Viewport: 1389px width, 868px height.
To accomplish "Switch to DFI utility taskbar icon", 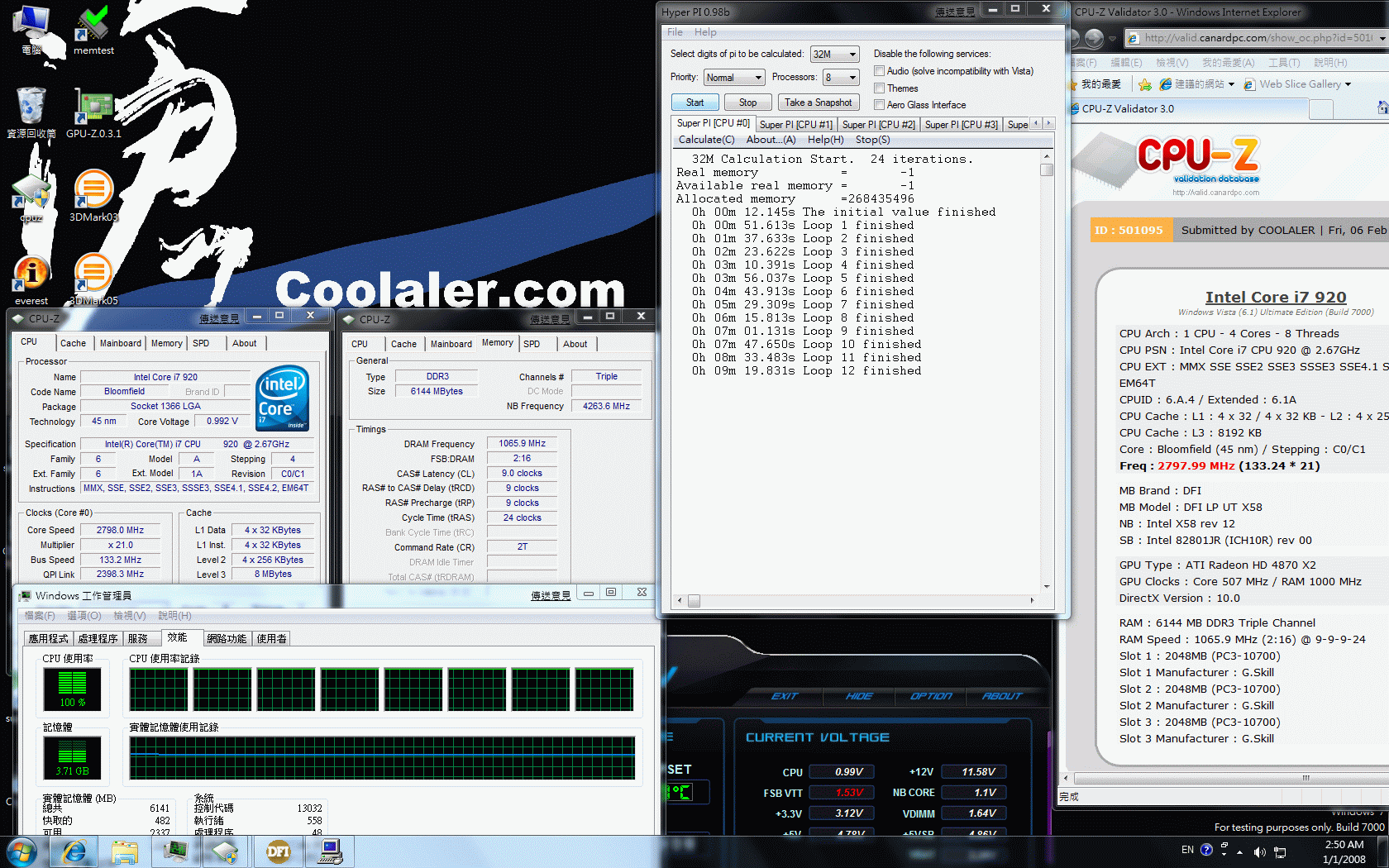I will (x=278, y=851).
